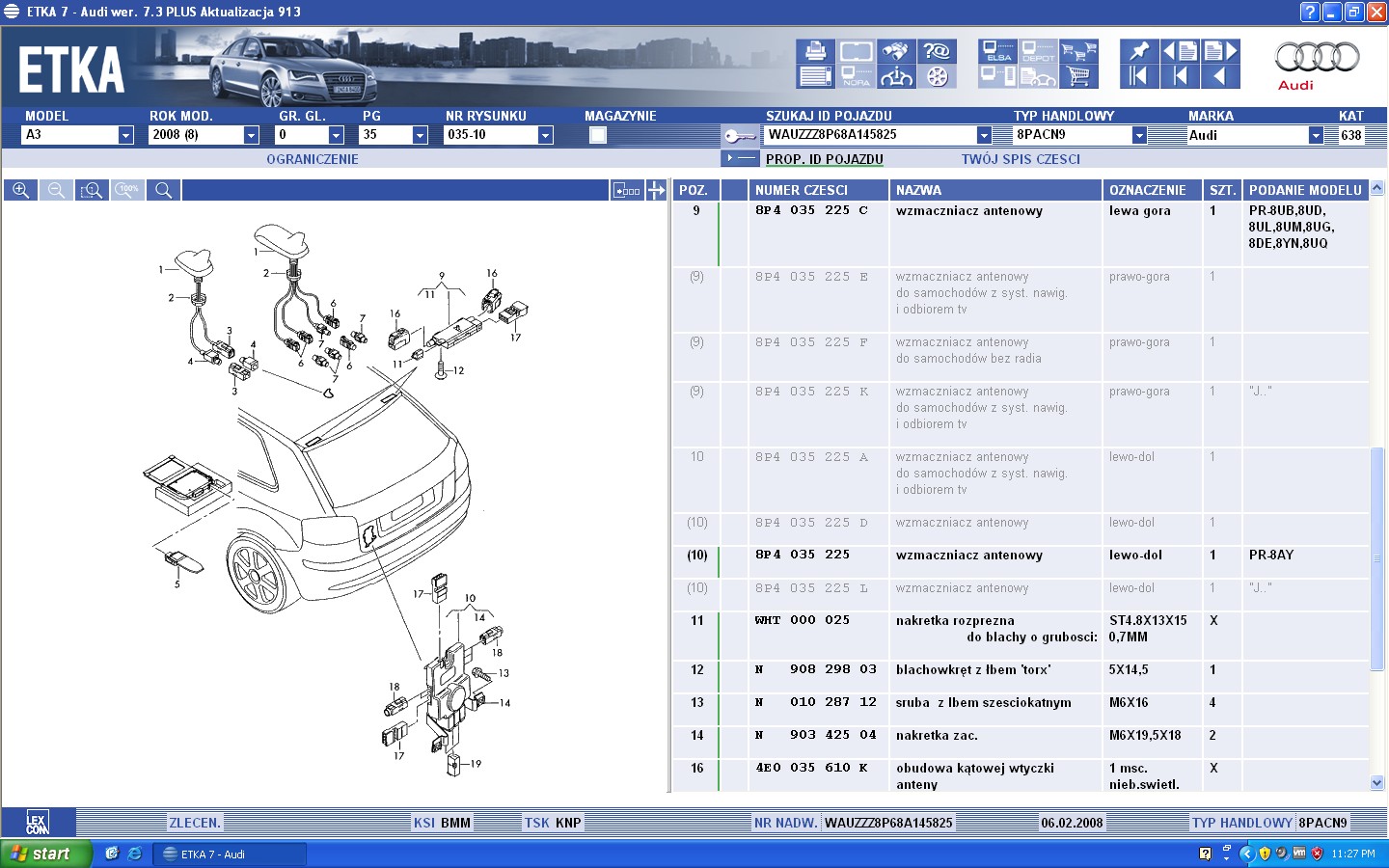Screen dimensions: 1389x868
Task: Click the thumbnail strip icon above drawing
Action: click(627, 190)
